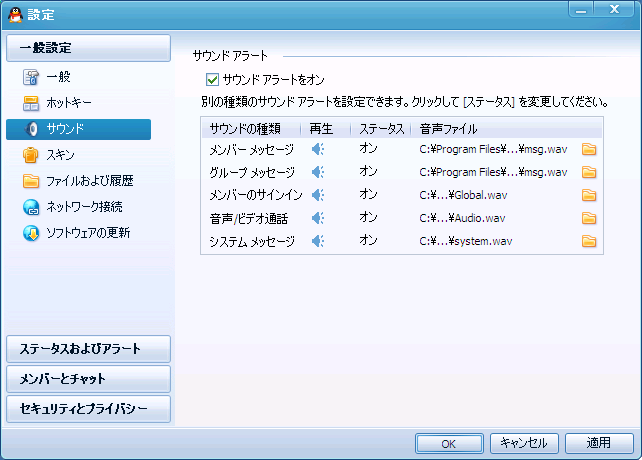
Task: Toggle status オン for メンバーのサインイン
Action: pos(368,194)
